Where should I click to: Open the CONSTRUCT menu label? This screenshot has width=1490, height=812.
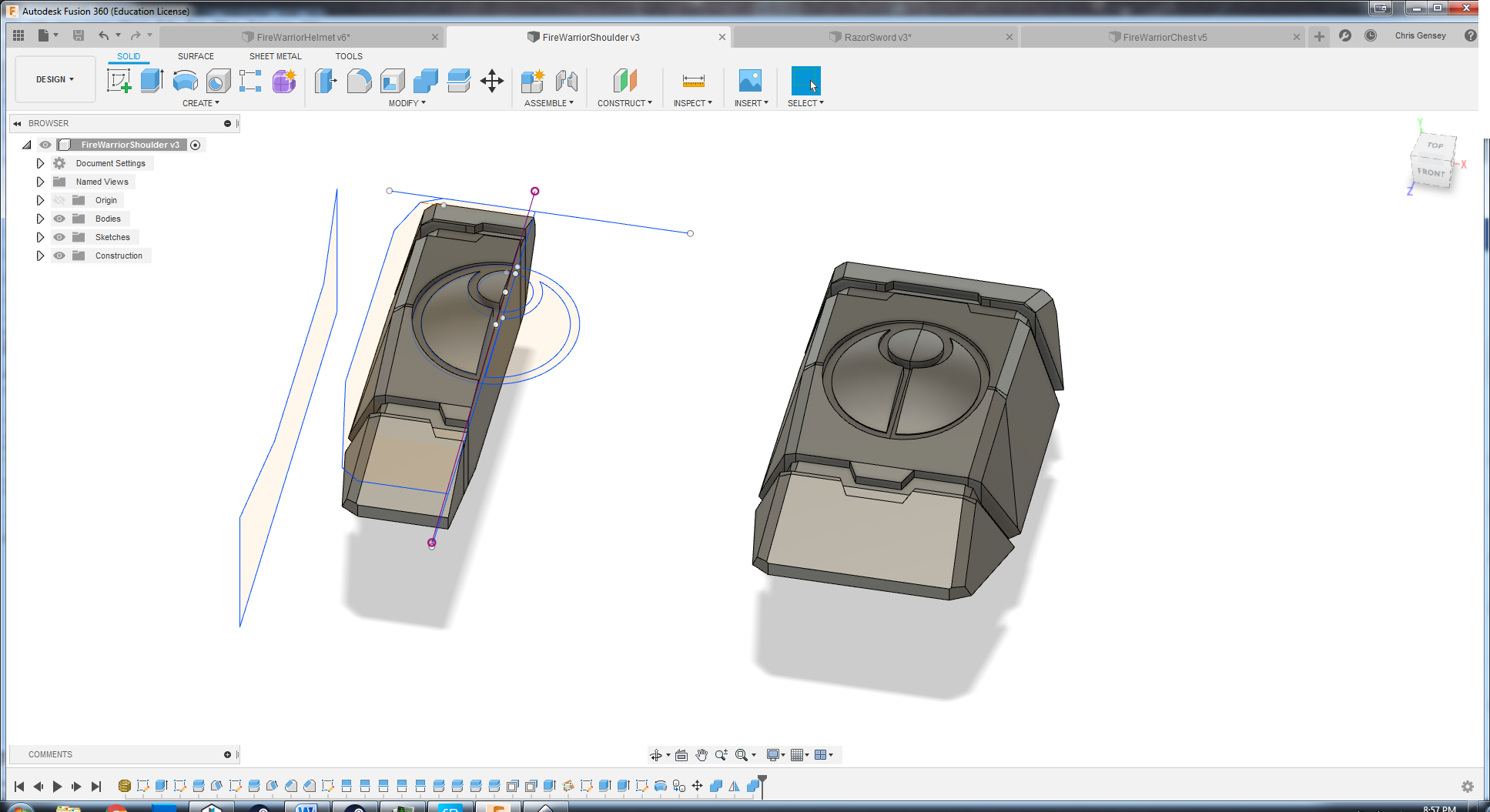624,103
